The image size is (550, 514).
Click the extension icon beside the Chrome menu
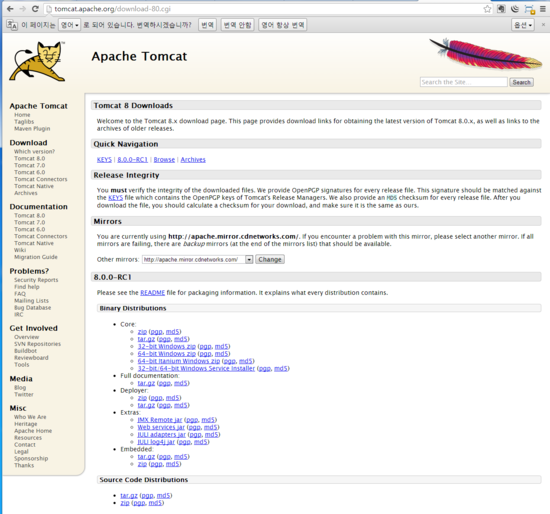[x=529, y=9]
